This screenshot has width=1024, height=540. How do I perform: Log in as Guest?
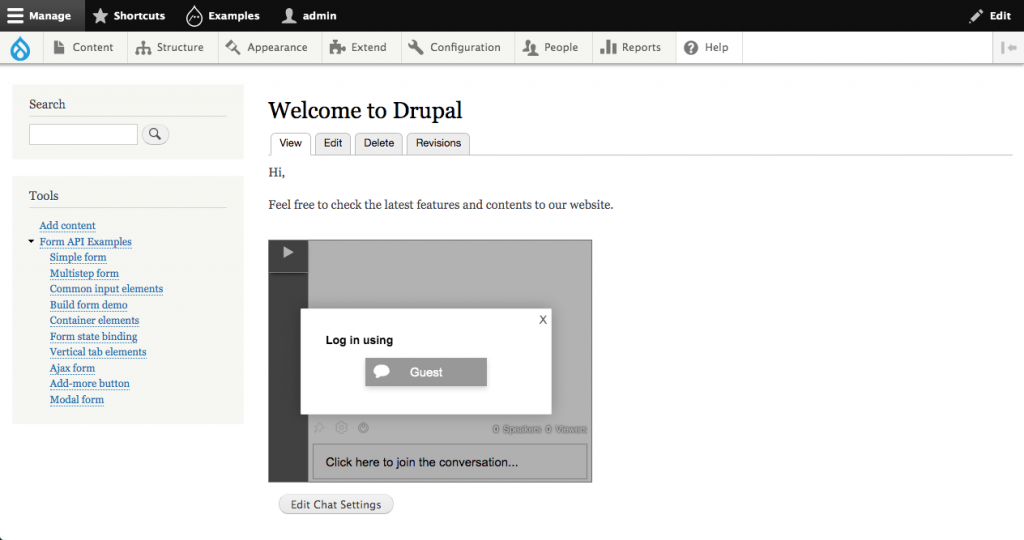pos(426,372)
